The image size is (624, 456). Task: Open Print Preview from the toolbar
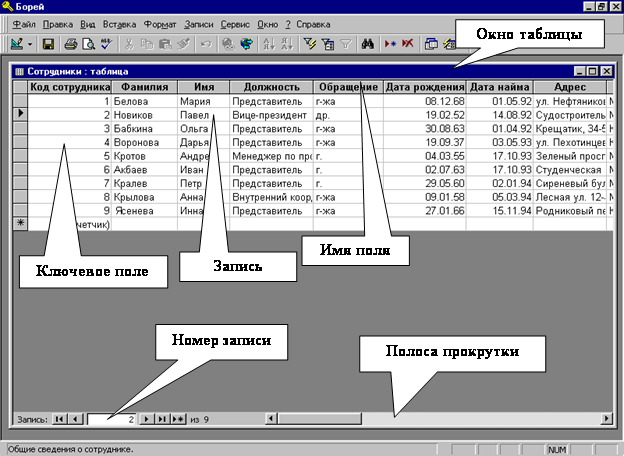88,44
